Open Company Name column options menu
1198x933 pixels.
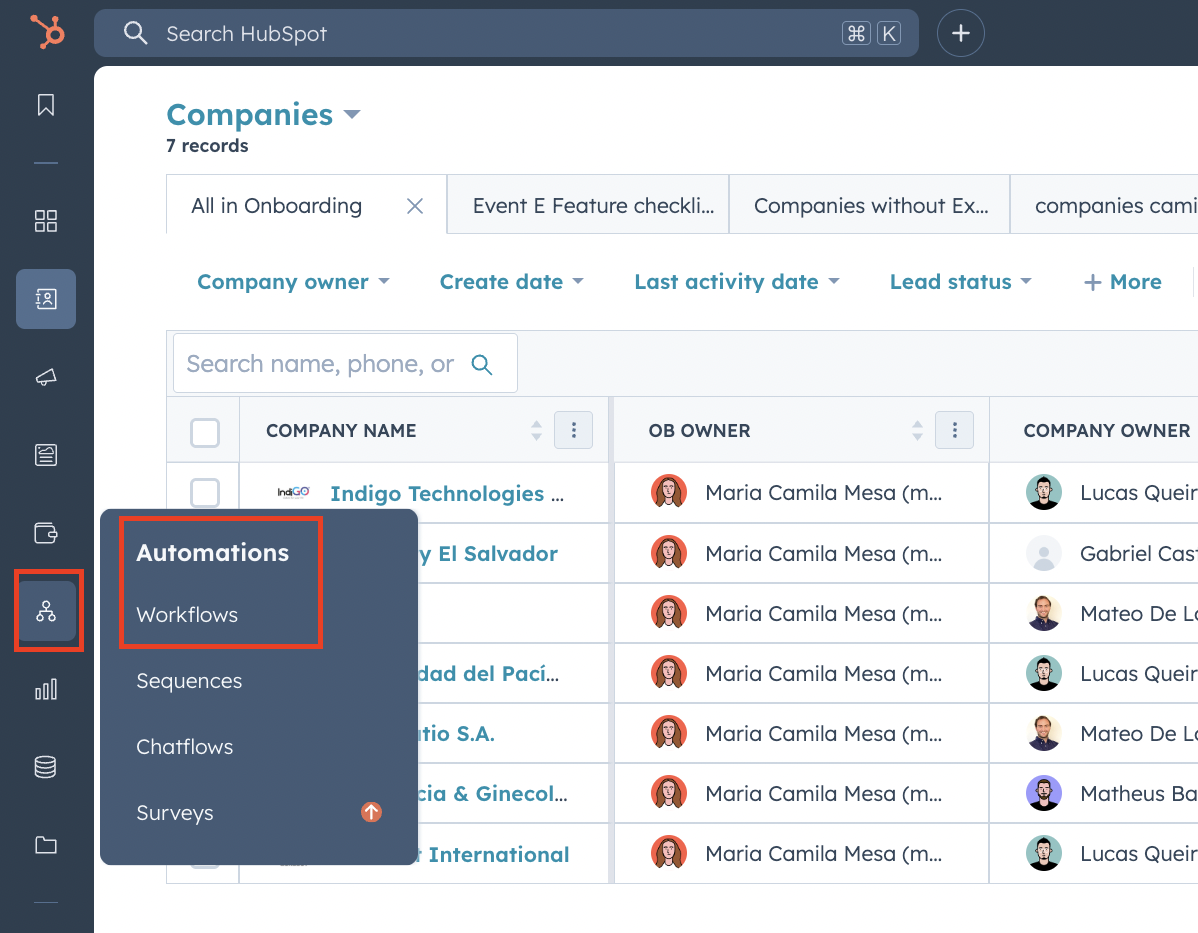tap(574, 430)
